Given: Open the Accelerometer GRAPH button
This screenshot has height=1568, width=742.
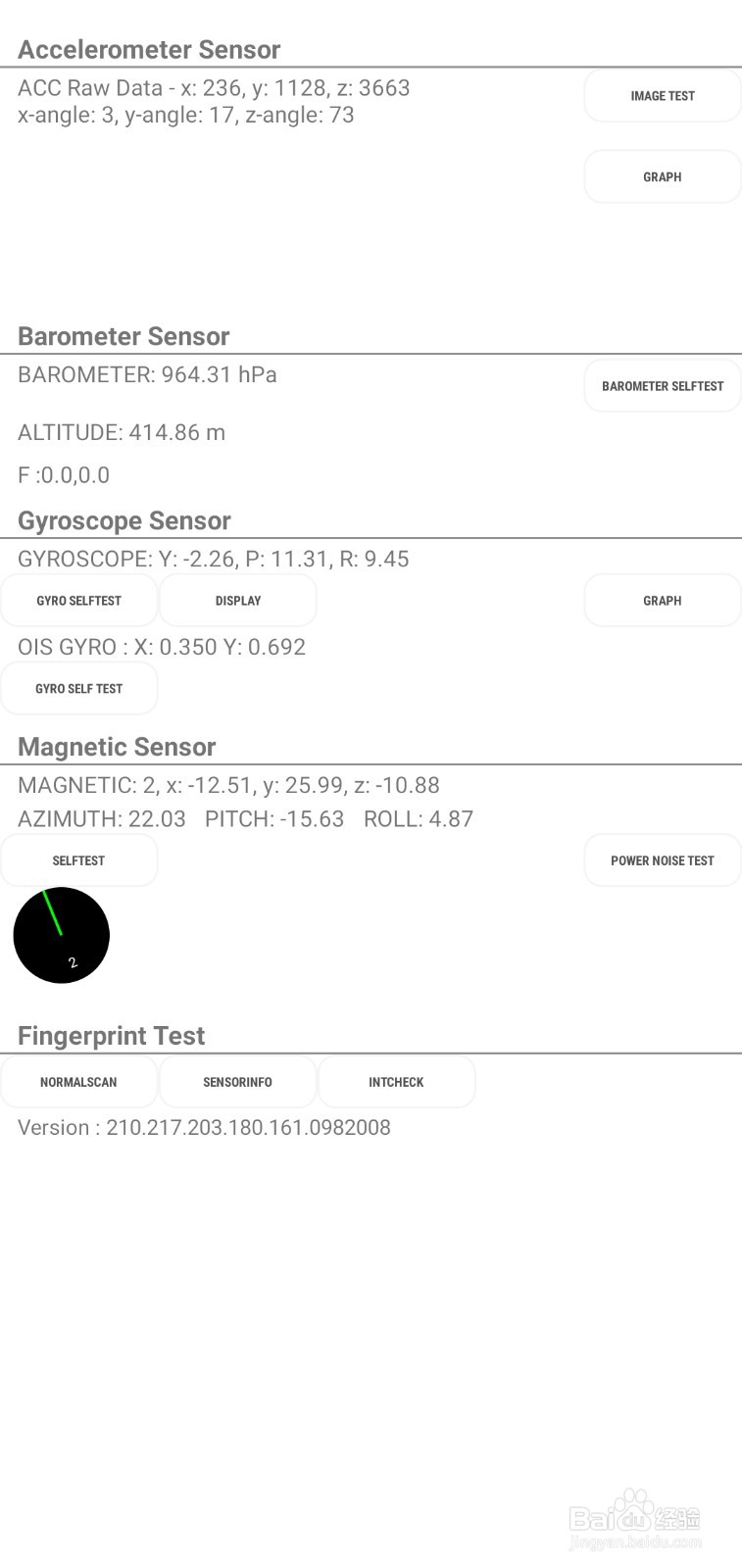Looking at the screenshot, I should click(662, 177).
